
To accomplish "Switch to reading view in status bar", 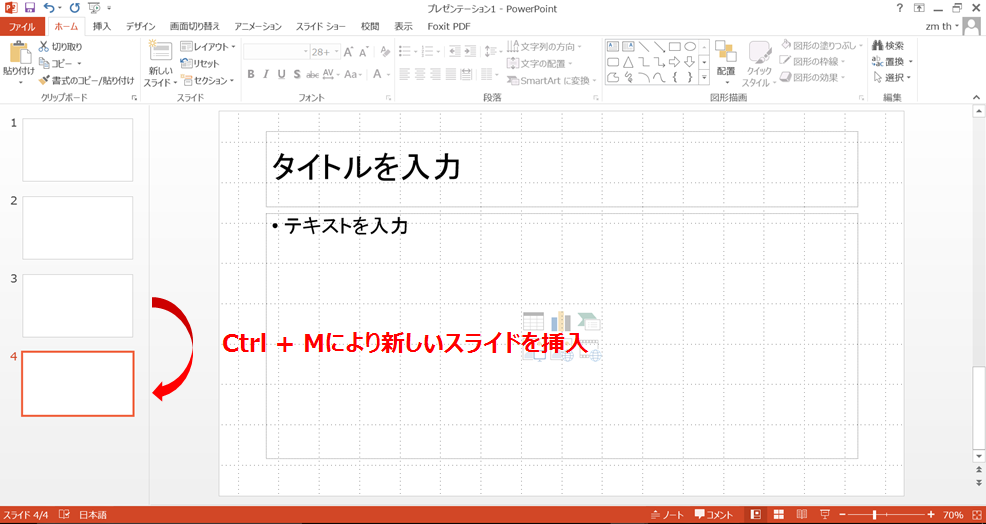I will coord(802,514).
